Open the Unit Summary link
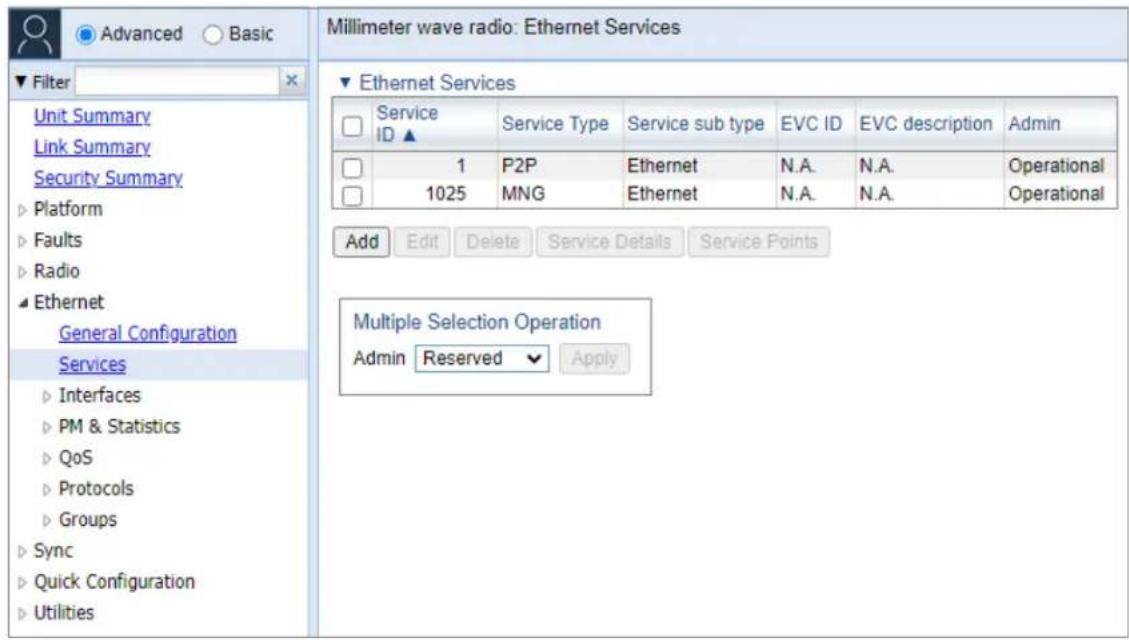The width and height of the screenshot is (1129, 640). click(92, 116)
